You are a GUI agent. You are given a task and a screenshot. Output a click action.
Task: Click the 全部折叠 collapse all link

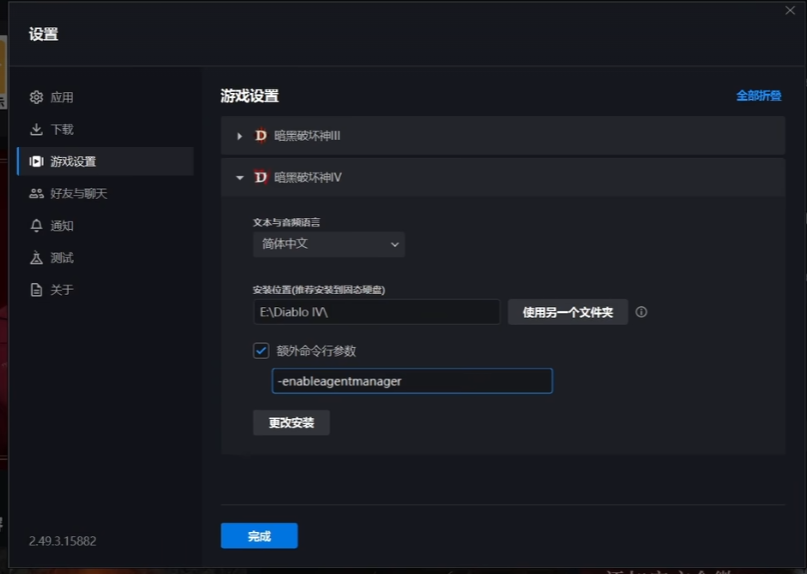[758, 96]
